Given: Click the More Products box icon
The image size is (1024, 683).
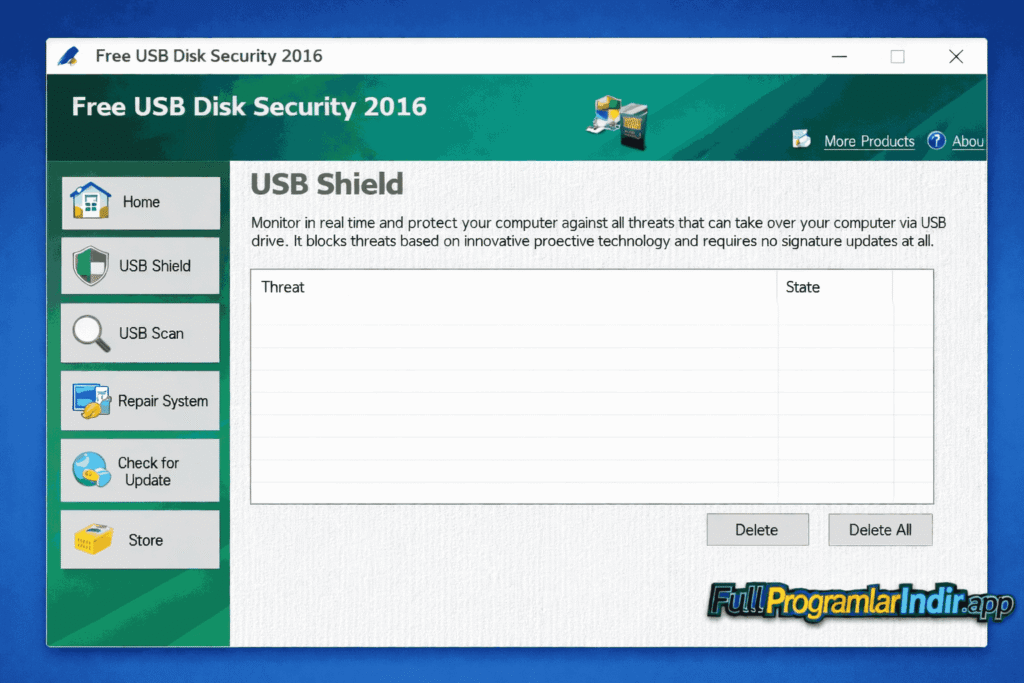Looking at the screenshot, I should [x=802, y=140].
